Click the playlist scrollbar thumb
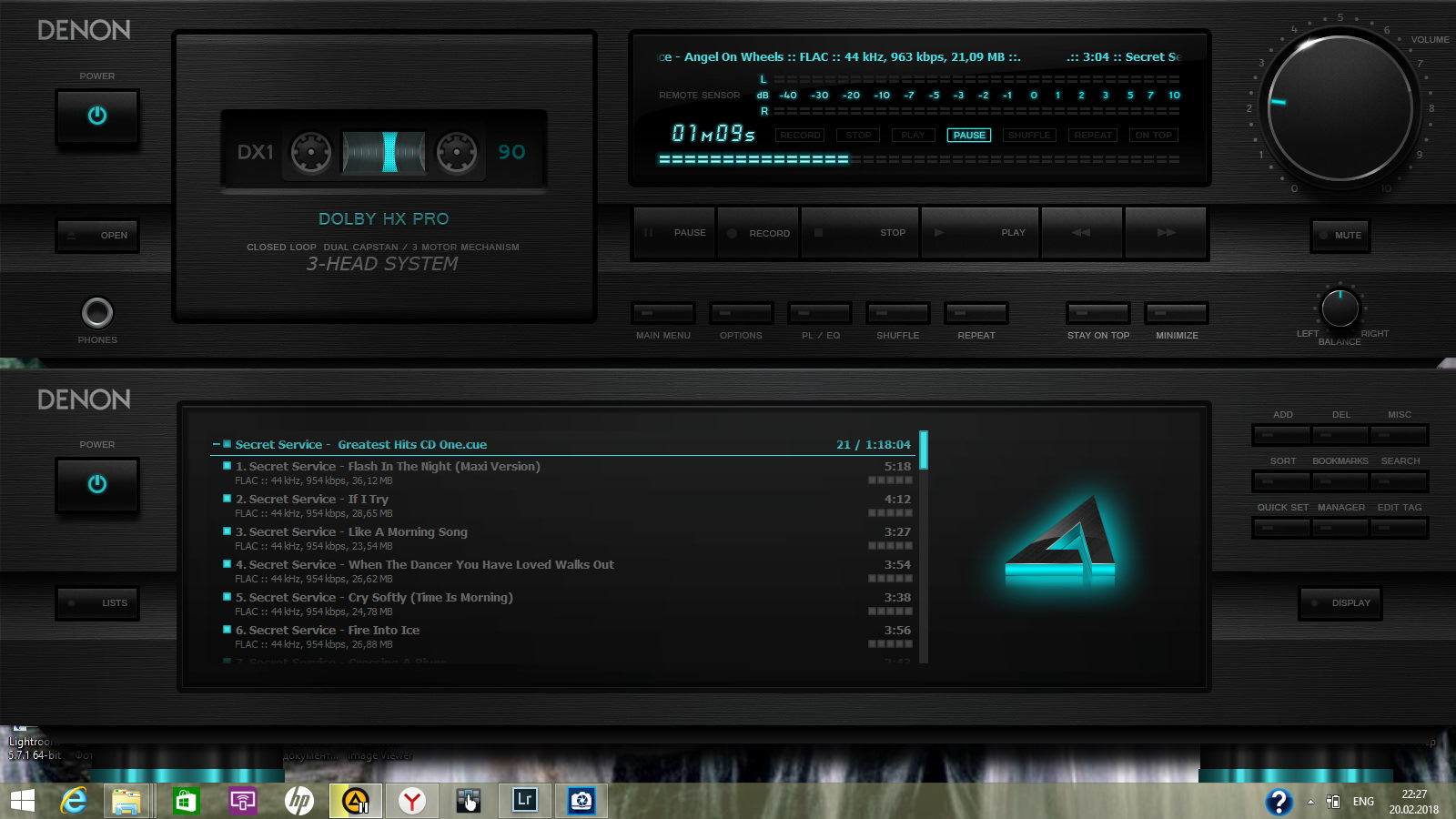This screenshot has width=1456, height=819. 924,450
